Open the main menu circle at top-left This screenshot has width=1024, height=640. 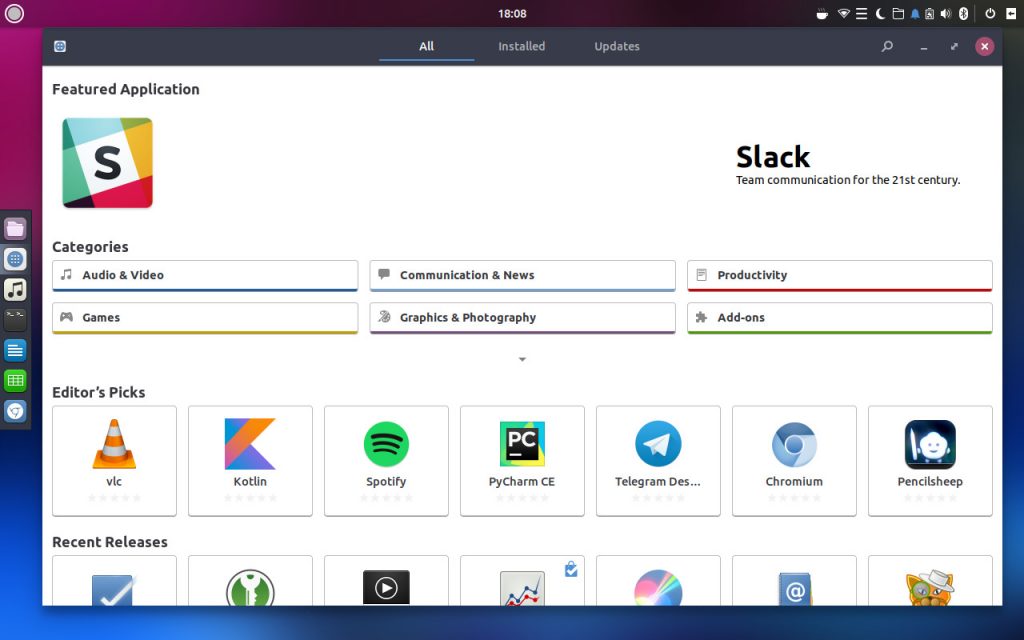pyautogui.click(x=14, y=14)
